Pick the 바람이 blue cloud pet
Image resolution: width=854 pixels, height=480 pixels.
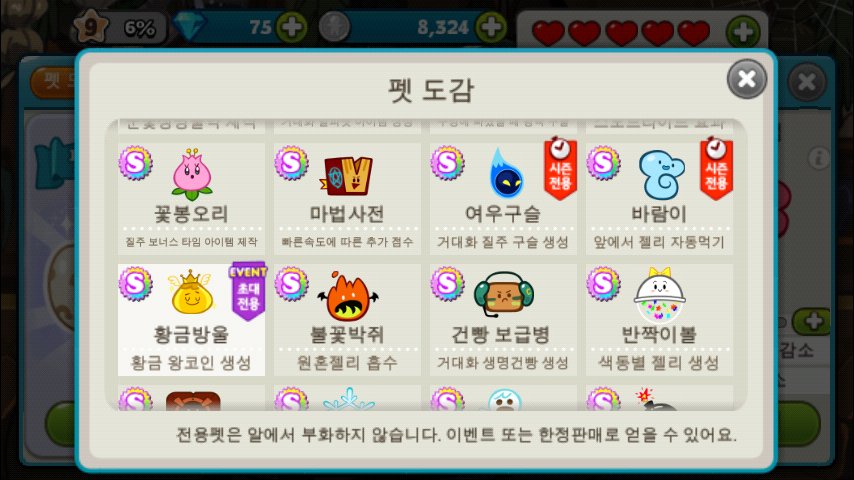pos(659,199)
